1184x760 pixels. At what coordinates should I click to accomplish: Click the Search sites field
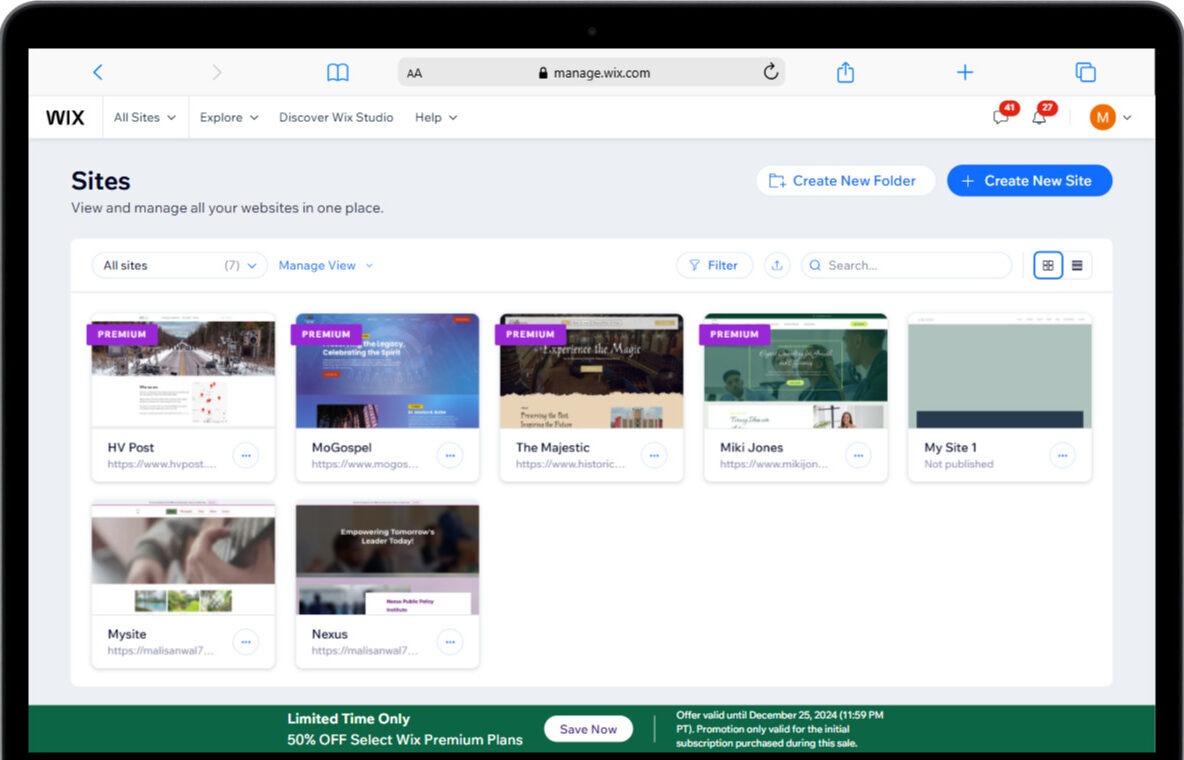pyautogui.click(x=906, y=265)
